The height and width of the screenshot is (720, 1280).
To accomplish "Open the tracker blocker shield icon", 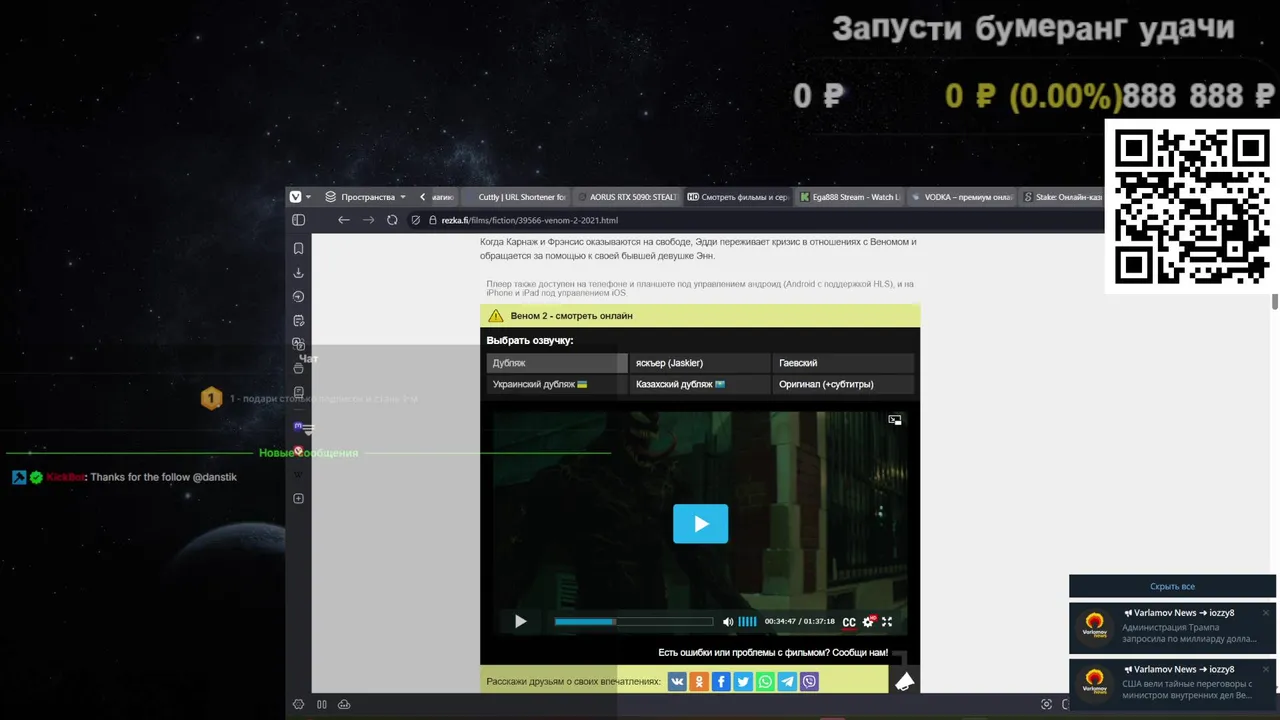I will 416,220.
